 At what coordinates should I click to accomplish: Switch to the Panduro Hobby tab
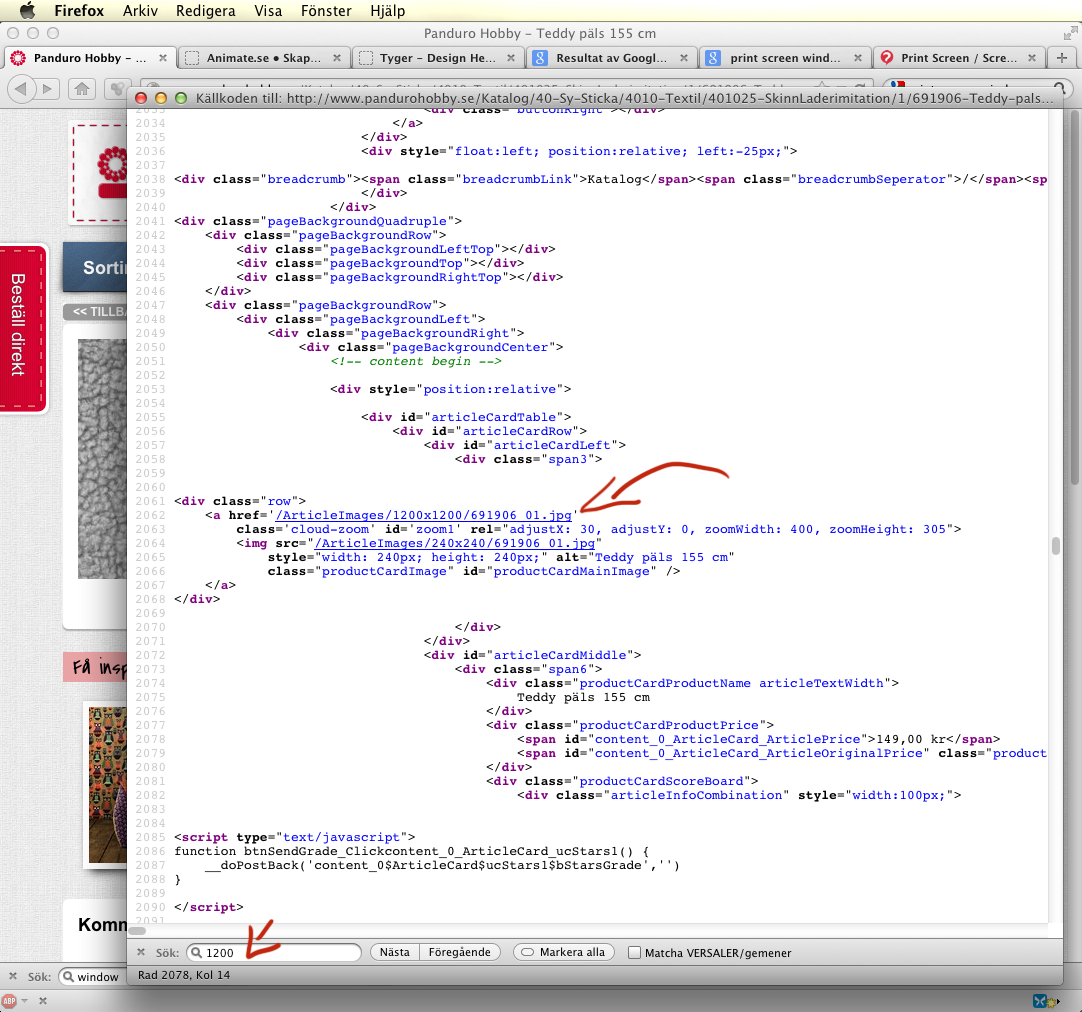[x=90, y=58]
